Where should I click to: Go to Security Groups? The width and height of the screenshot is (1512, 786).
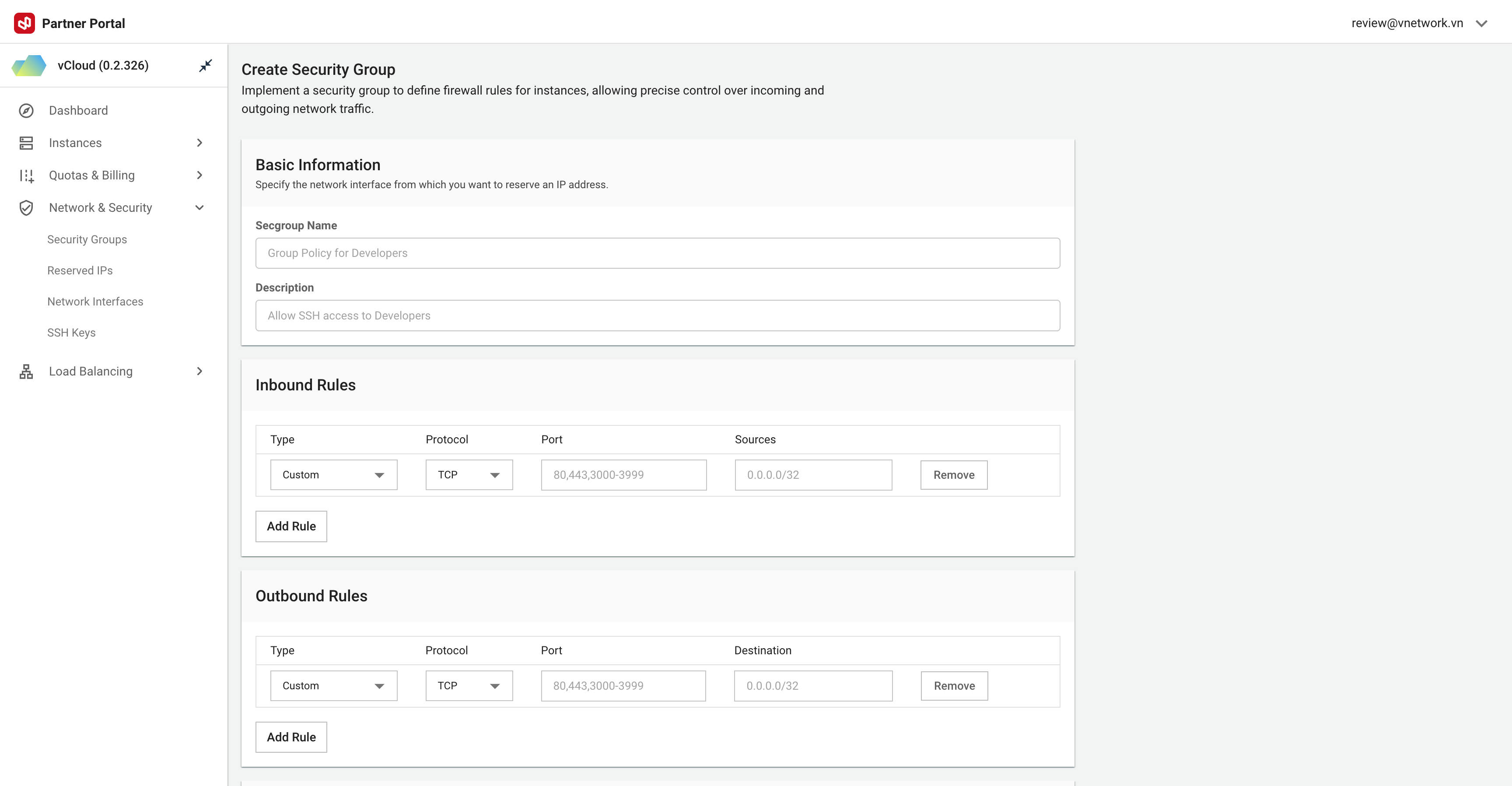[x=87, y=239]
